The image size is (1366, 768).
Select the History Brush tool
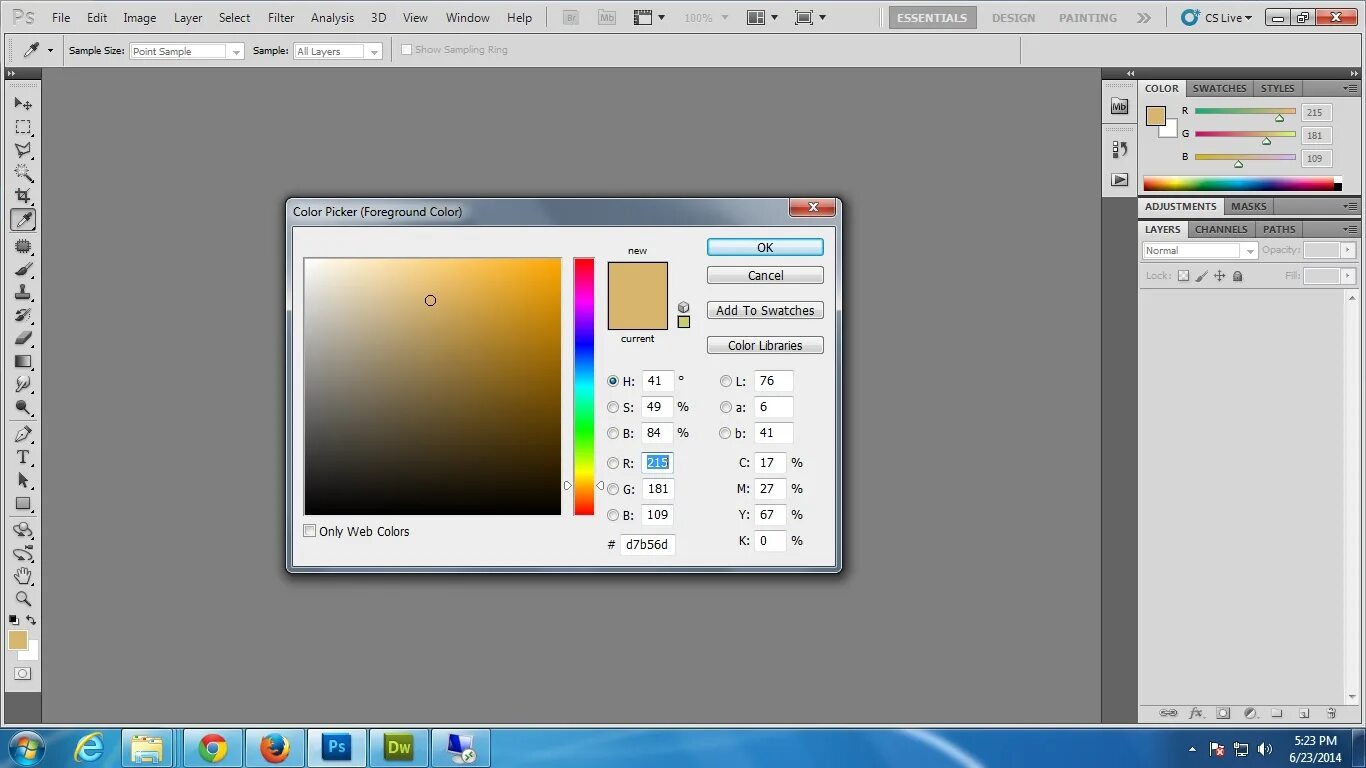click(x=23, y=315)
